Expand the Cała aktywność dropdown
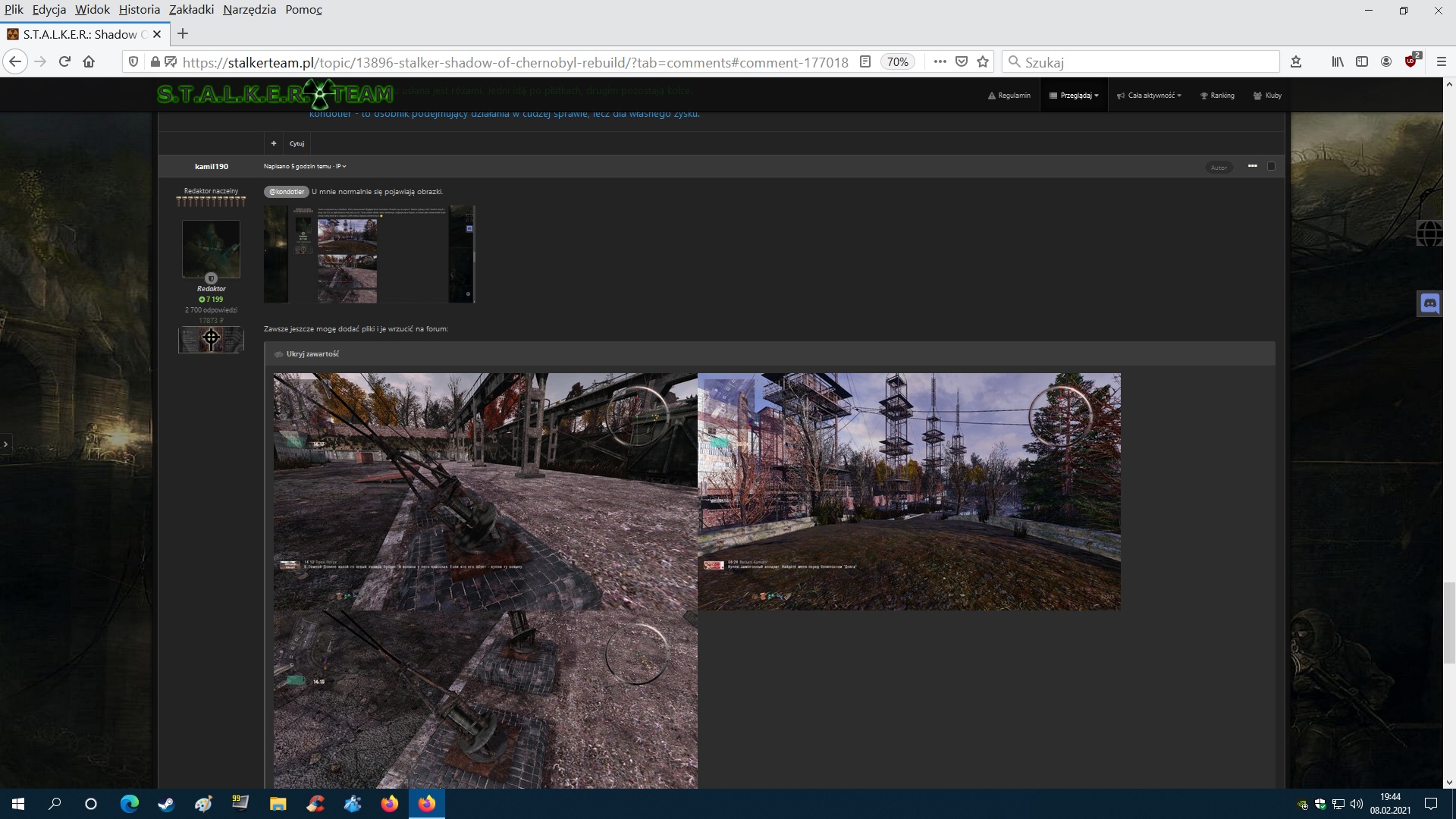 pos(1150,96)
